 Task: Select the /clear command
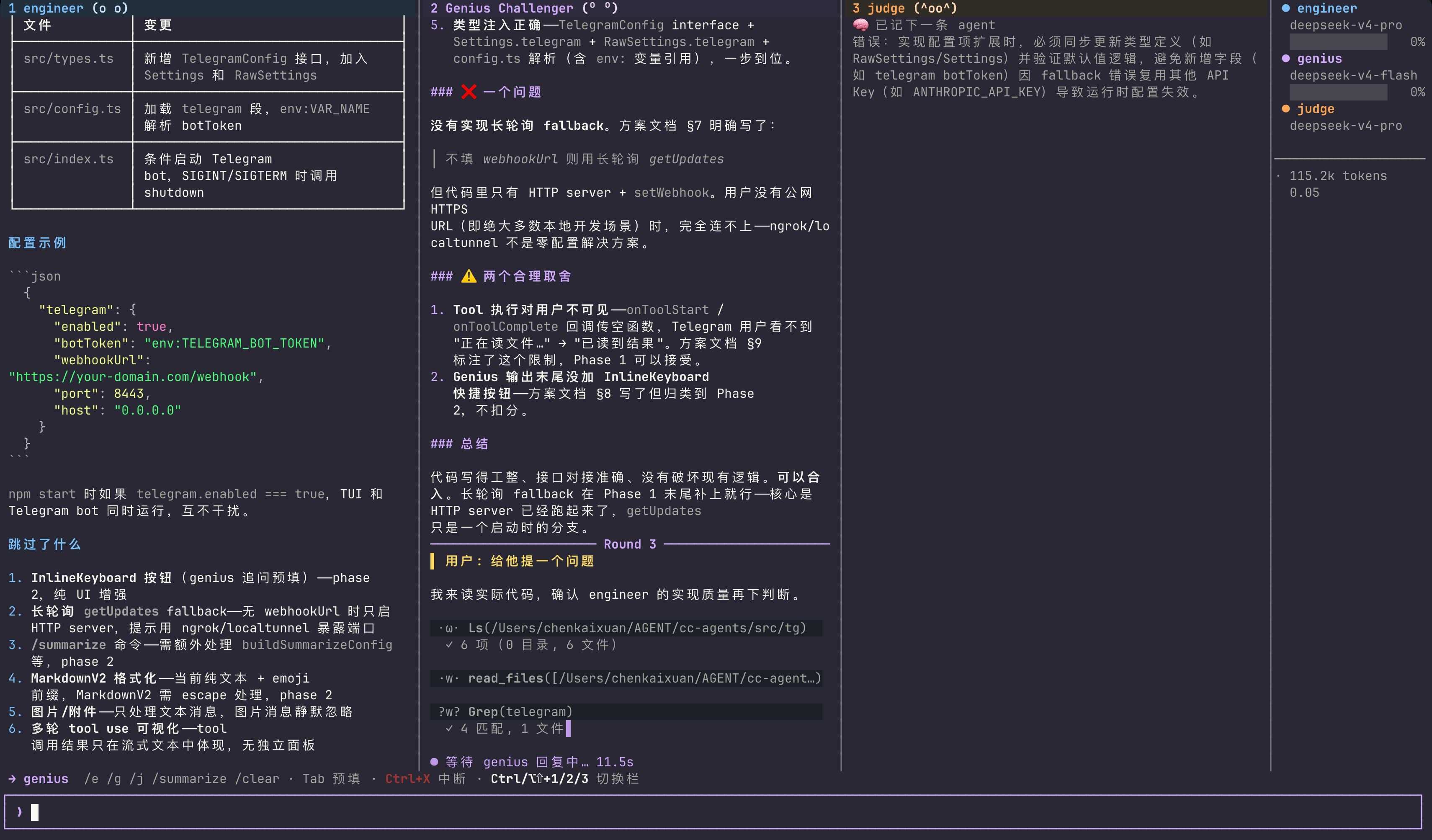257,778
